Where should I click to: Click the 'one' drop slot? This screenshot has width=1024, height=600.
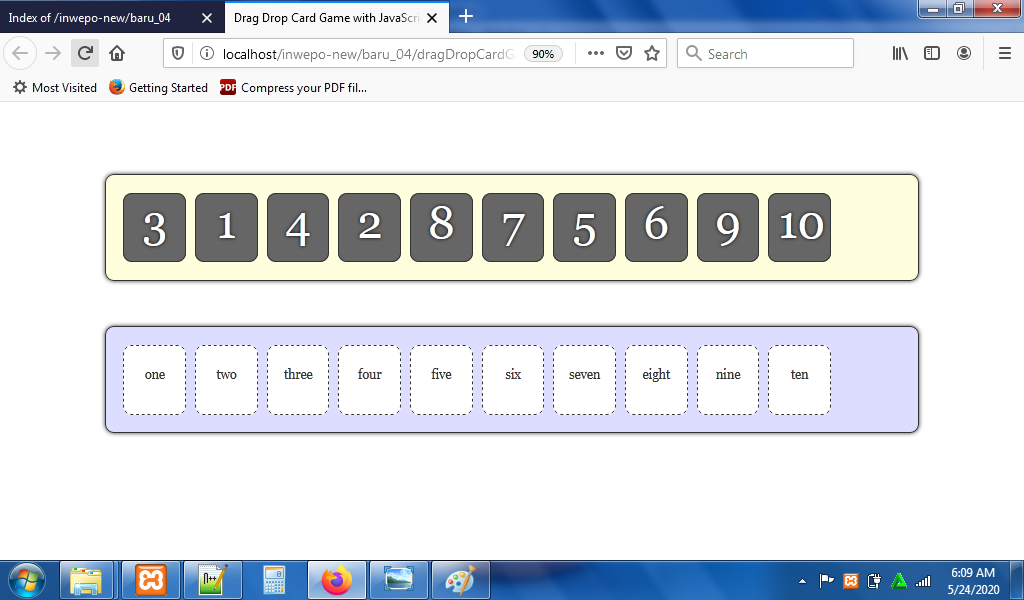pos(155,379)
